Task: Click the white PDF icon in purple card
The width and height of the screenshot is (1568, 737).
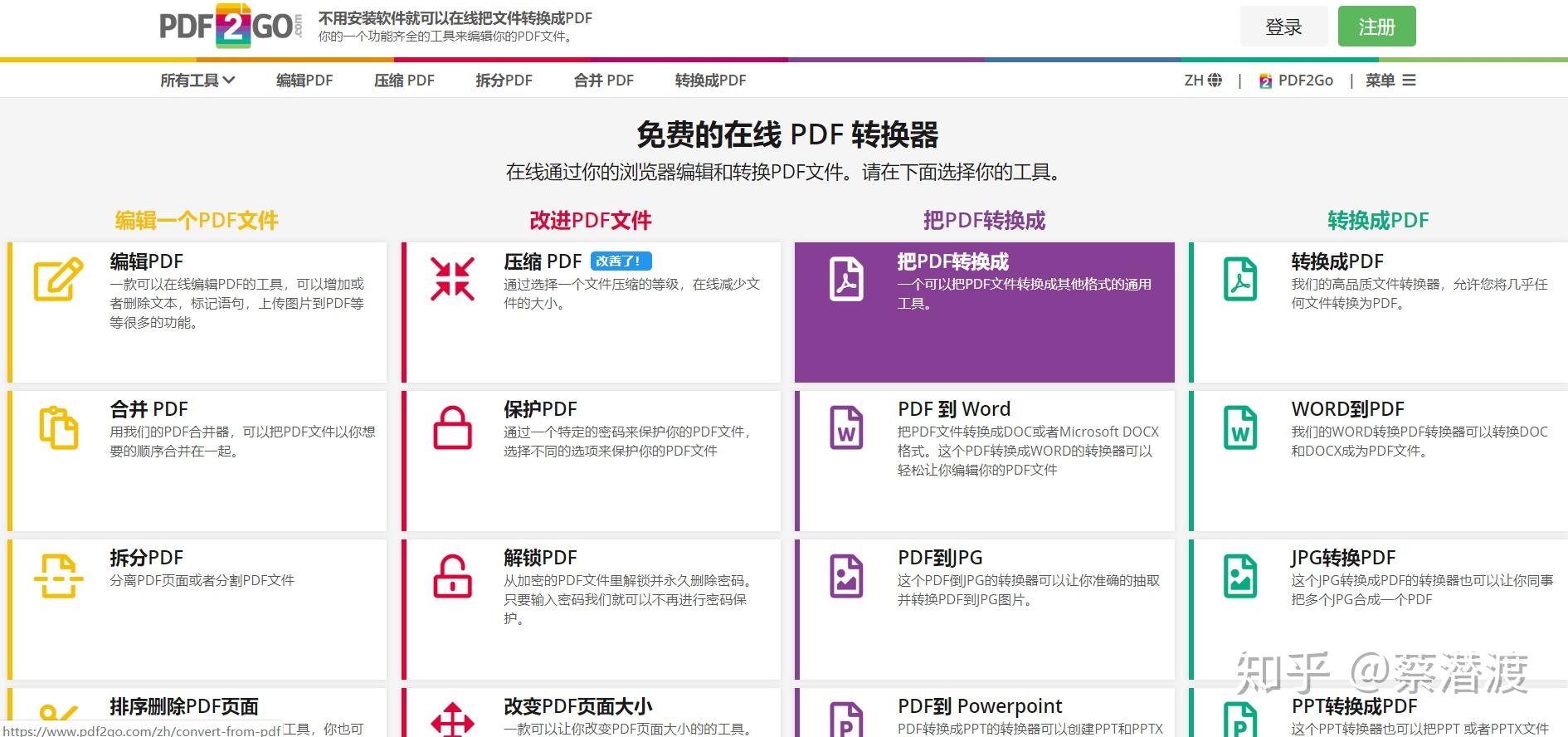Action: point(846,279)
